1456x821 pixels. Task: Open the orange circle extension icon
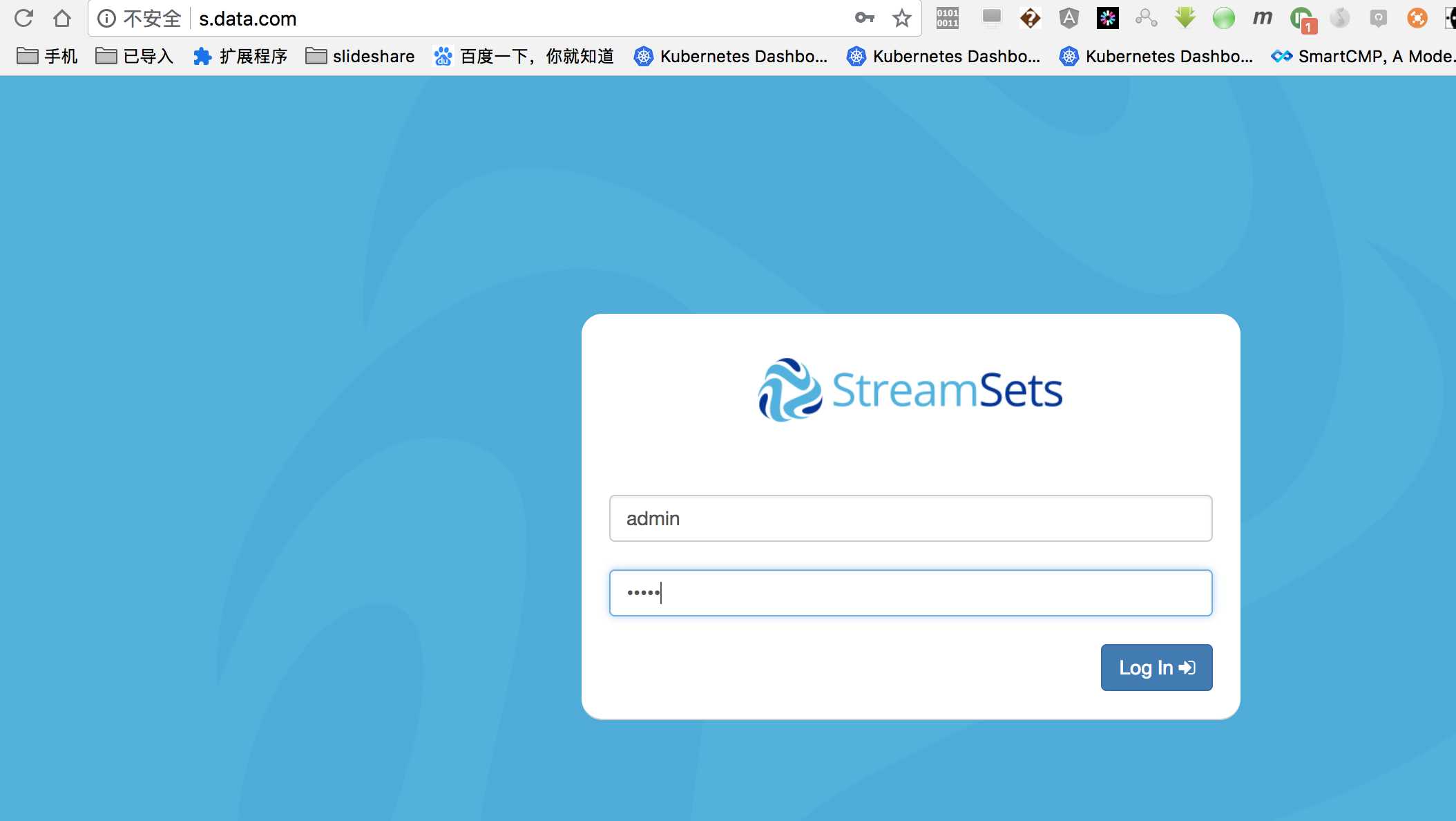(1417, 18)
